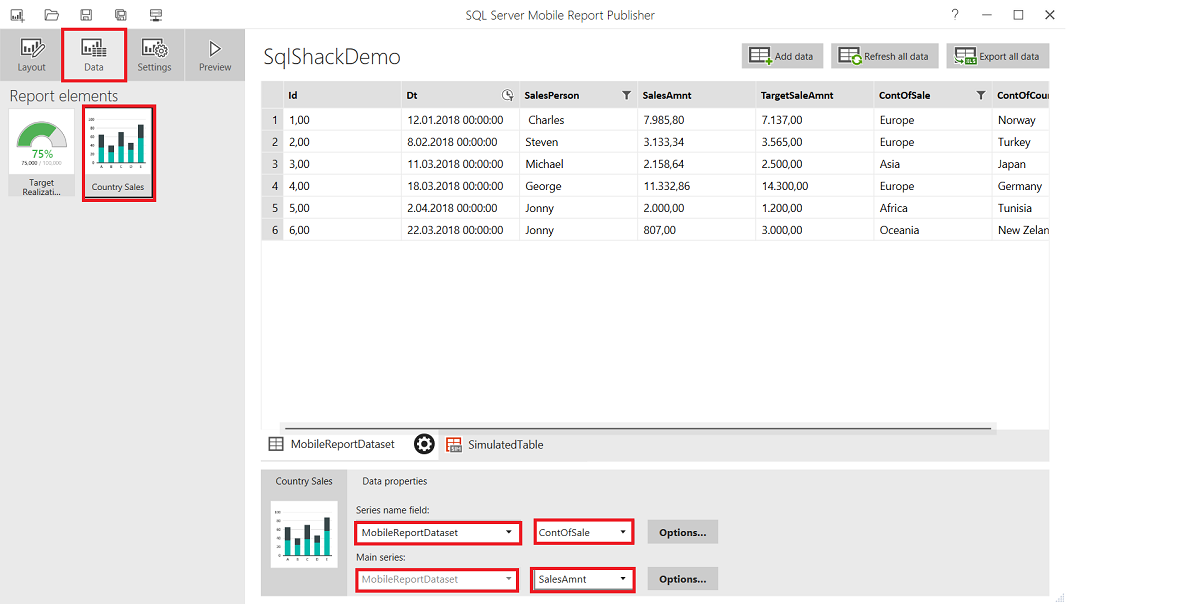The image size is (1192, 604).
Task: Click the Add data button
Action: point(782,56)
